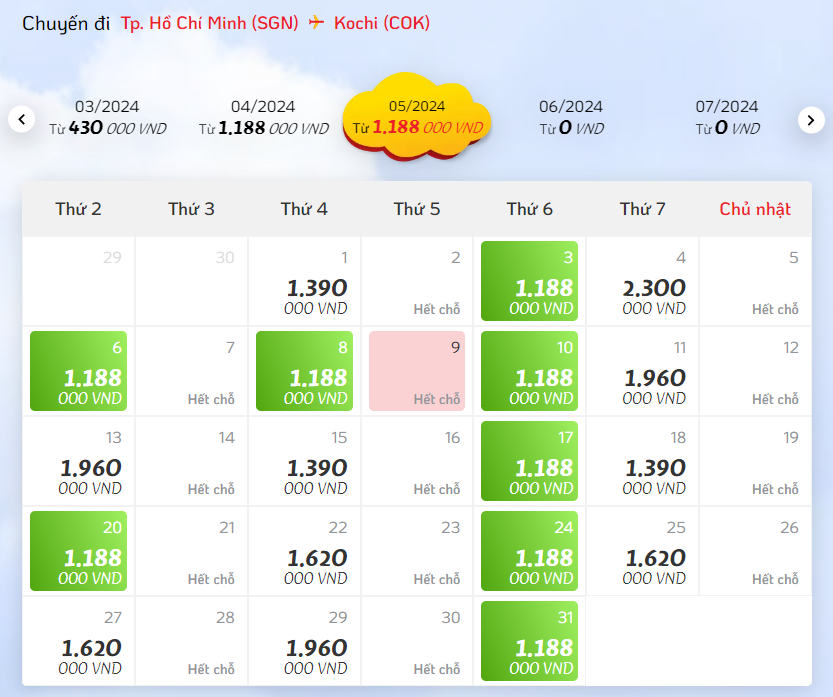Click greyed April 30 Tuesday cell
Image resolution: width=833 pixels, height=697 pixels.
pos(191,281)
